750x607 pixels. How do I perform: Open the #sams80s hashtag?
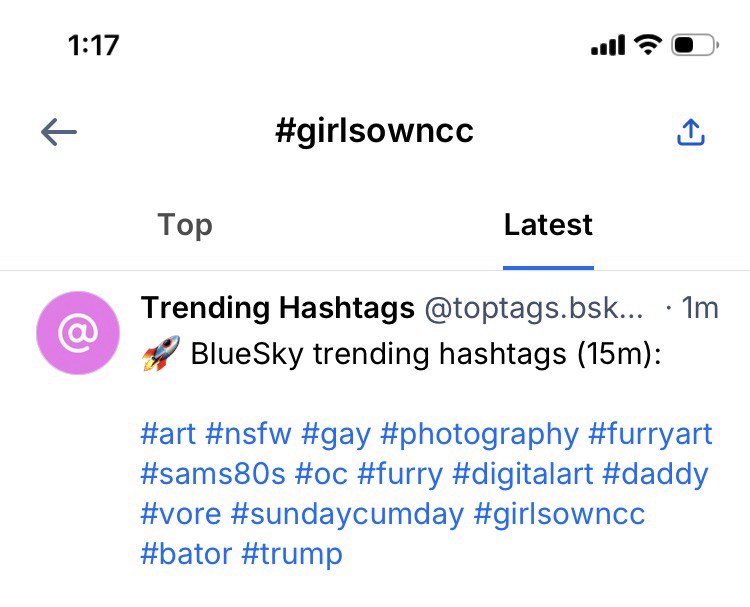(213, 474)
